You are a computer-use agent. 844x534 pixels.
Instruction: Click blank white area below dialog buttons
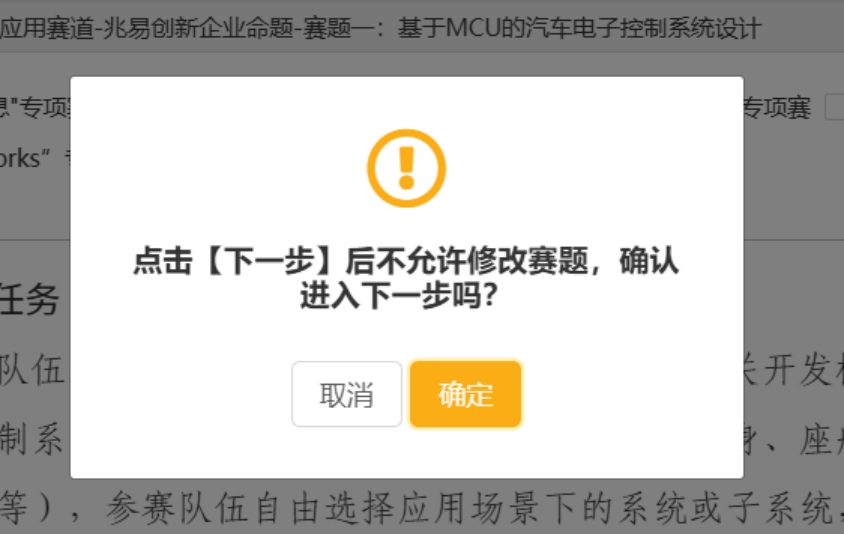point(406,453)
